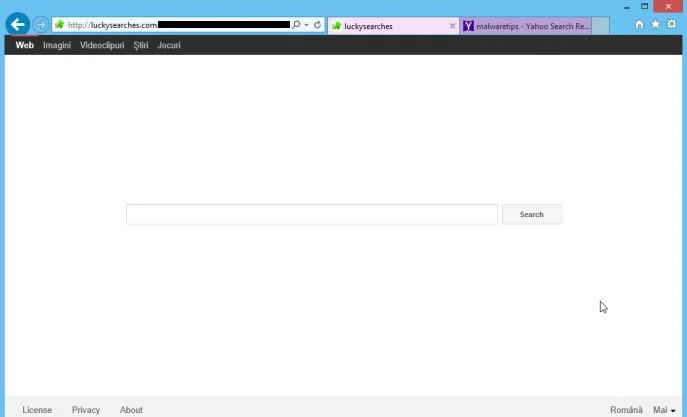Focus the main search text box
The image size is (687, 417).
[x=312, y=215]
